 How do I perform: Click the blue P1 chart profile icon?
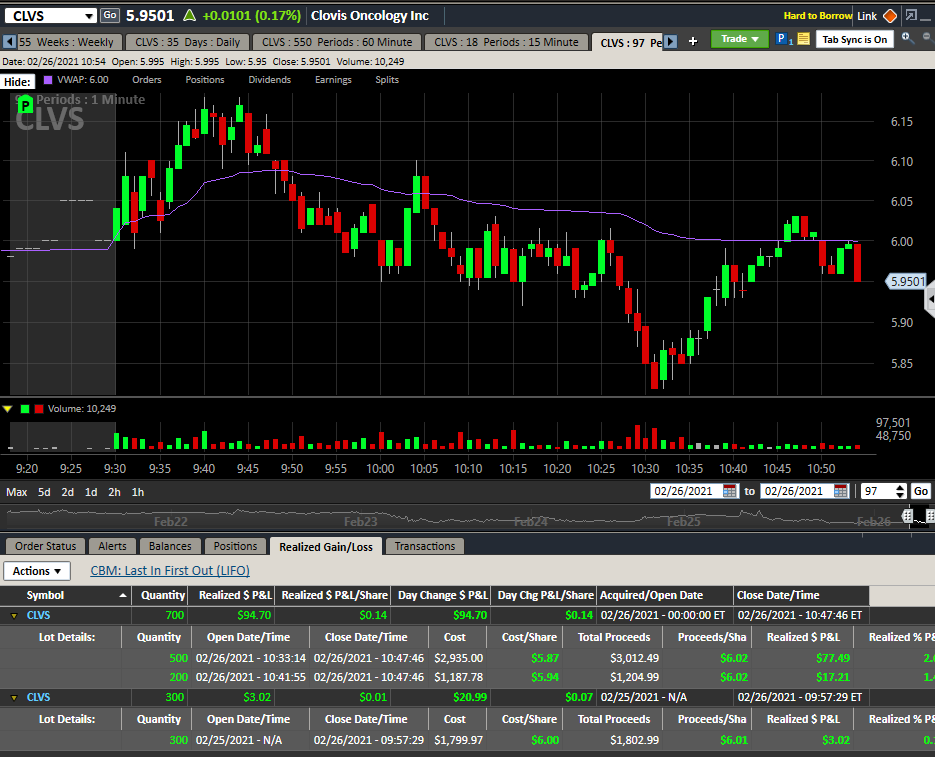point(784,40)
